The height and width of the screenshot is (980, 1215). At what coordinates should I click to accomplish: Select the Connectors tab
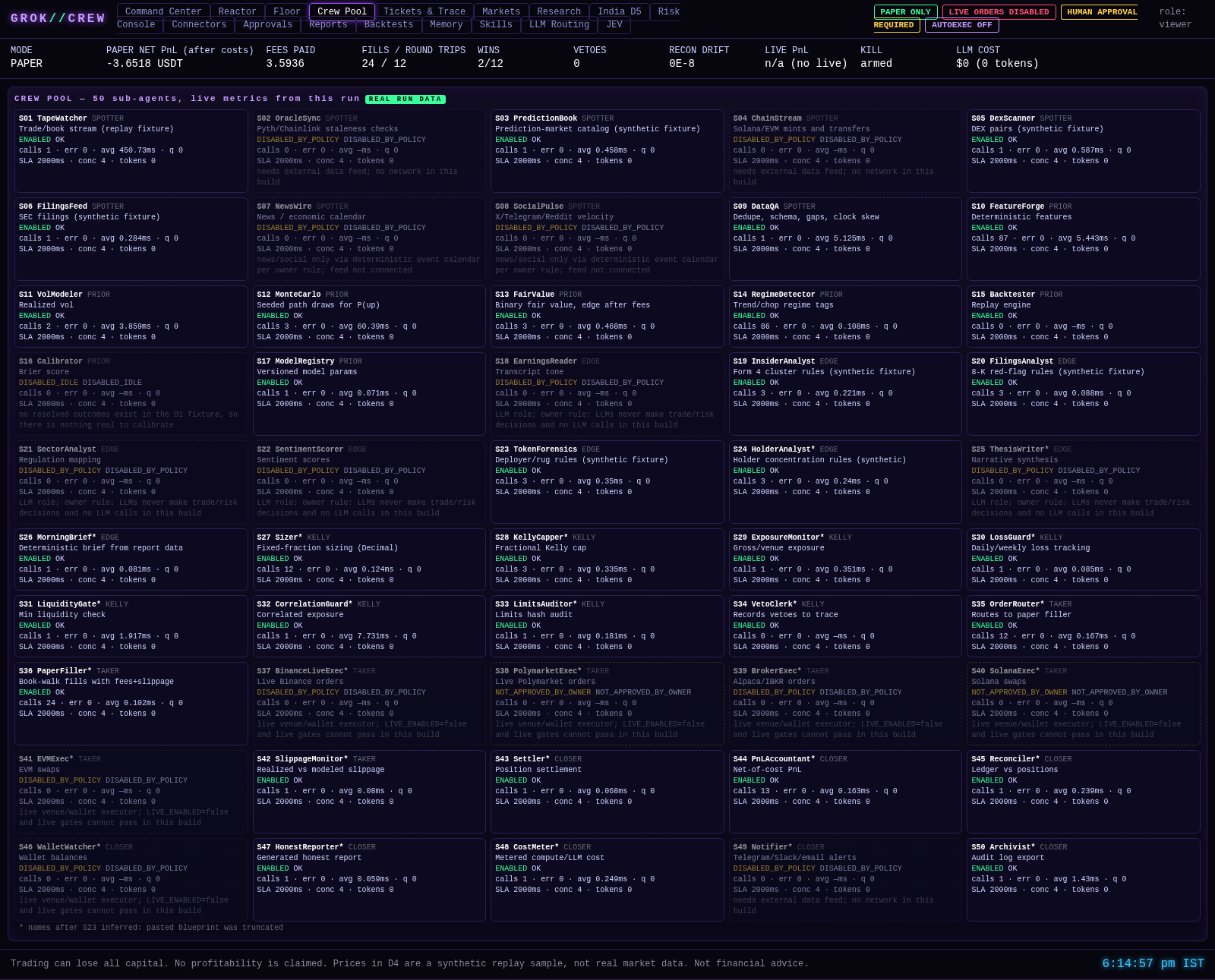point(199,25)
